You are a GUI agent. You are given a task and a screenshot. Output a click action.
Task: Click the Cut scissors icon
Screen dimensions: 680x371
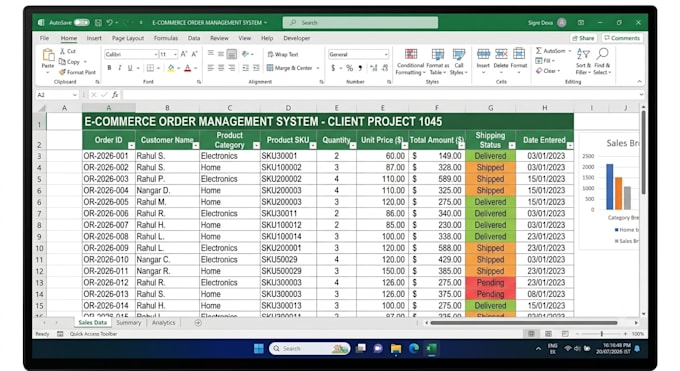tap(62, 51)
